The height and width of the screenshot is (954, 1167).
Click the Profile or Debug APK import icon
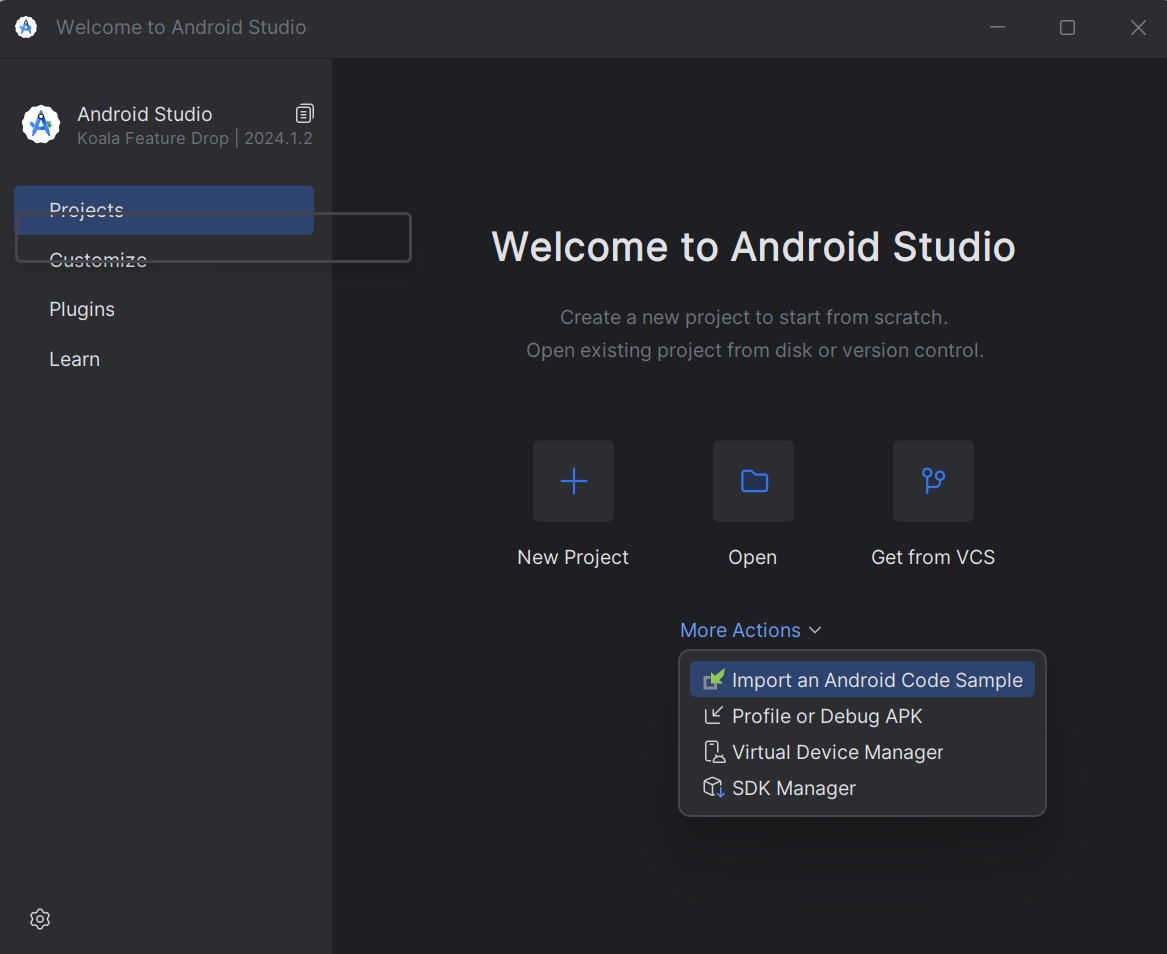713,715
